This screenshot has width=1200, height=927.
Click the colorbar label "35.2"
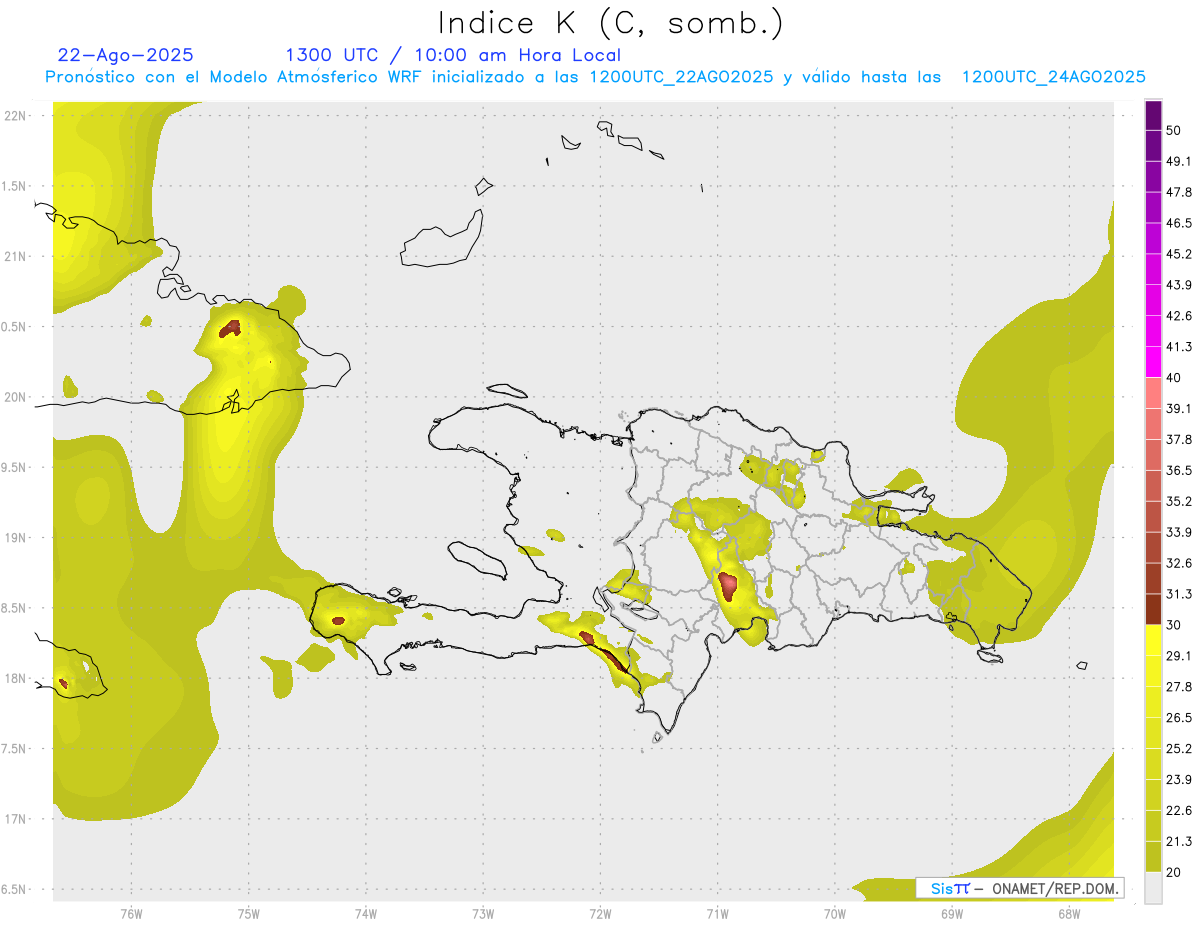coord(1179,501)
